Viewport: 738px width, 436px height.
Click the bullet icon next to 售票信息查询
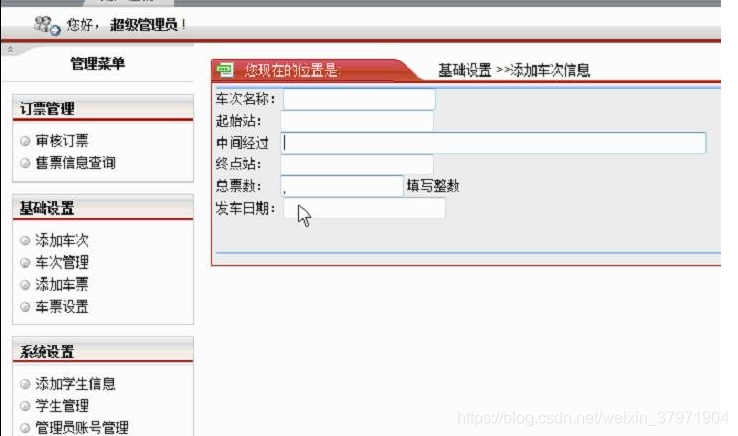coord(25,163)
